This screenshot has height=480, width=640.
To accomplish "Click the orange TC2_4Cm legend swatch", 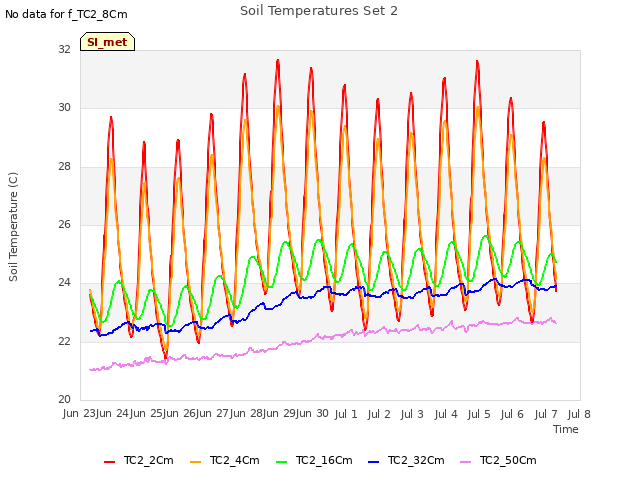I will pyautogui.click(x=196, y=462).
